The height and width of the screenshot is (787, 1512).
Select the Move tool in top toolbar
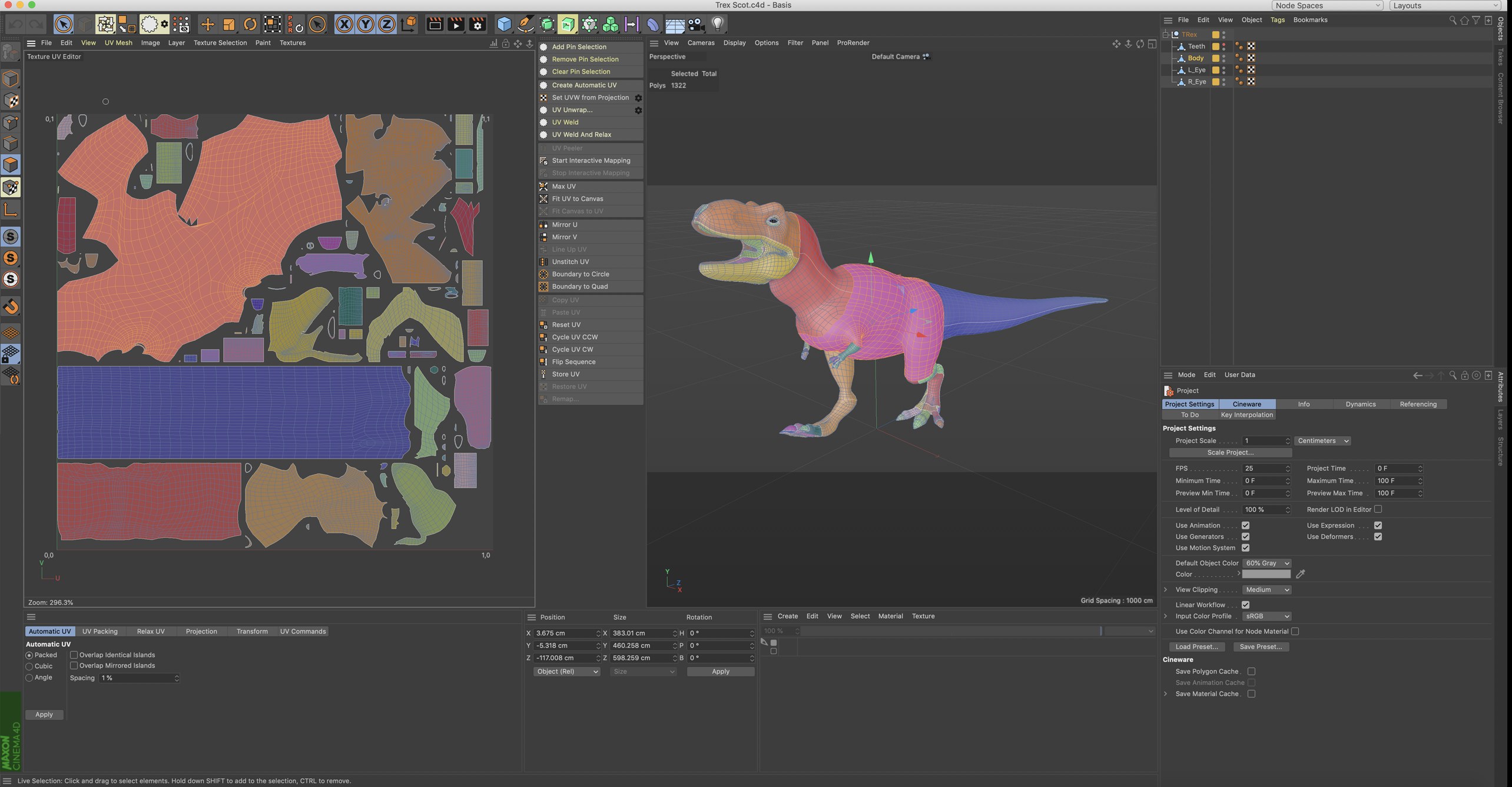(207, 24)
